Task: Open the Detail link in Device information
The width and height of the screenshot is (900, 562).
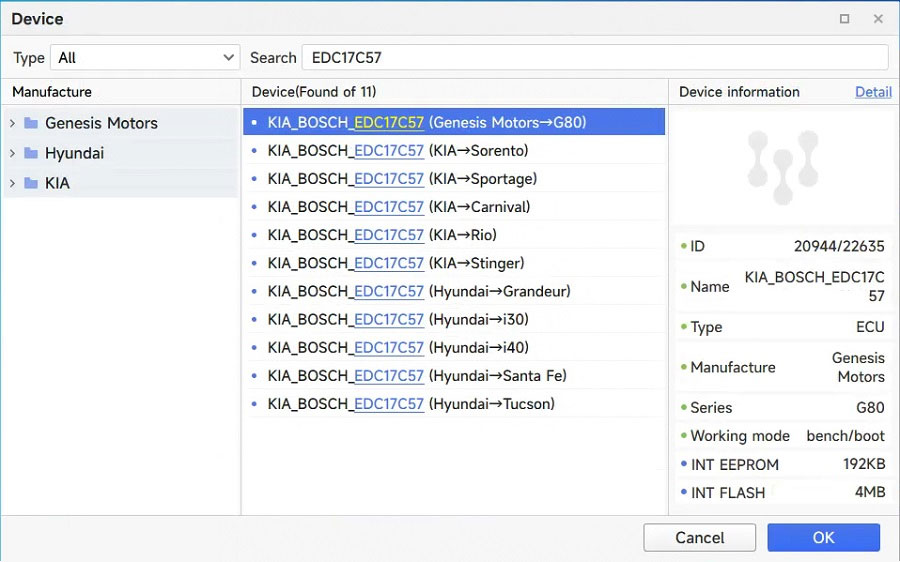Action: (x=873, y=92)
